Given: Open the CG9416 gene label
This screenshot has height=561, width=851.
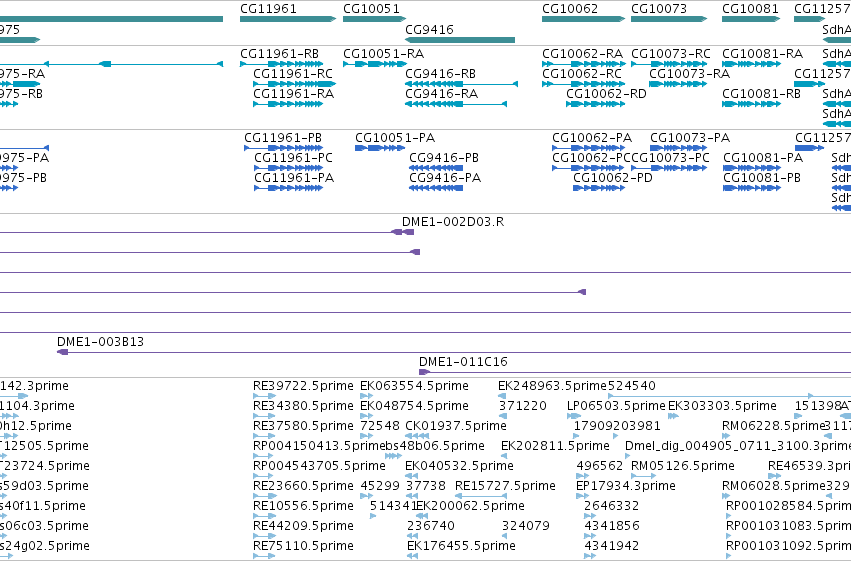Looking at the screenshot, I should (x=429, y=29).
